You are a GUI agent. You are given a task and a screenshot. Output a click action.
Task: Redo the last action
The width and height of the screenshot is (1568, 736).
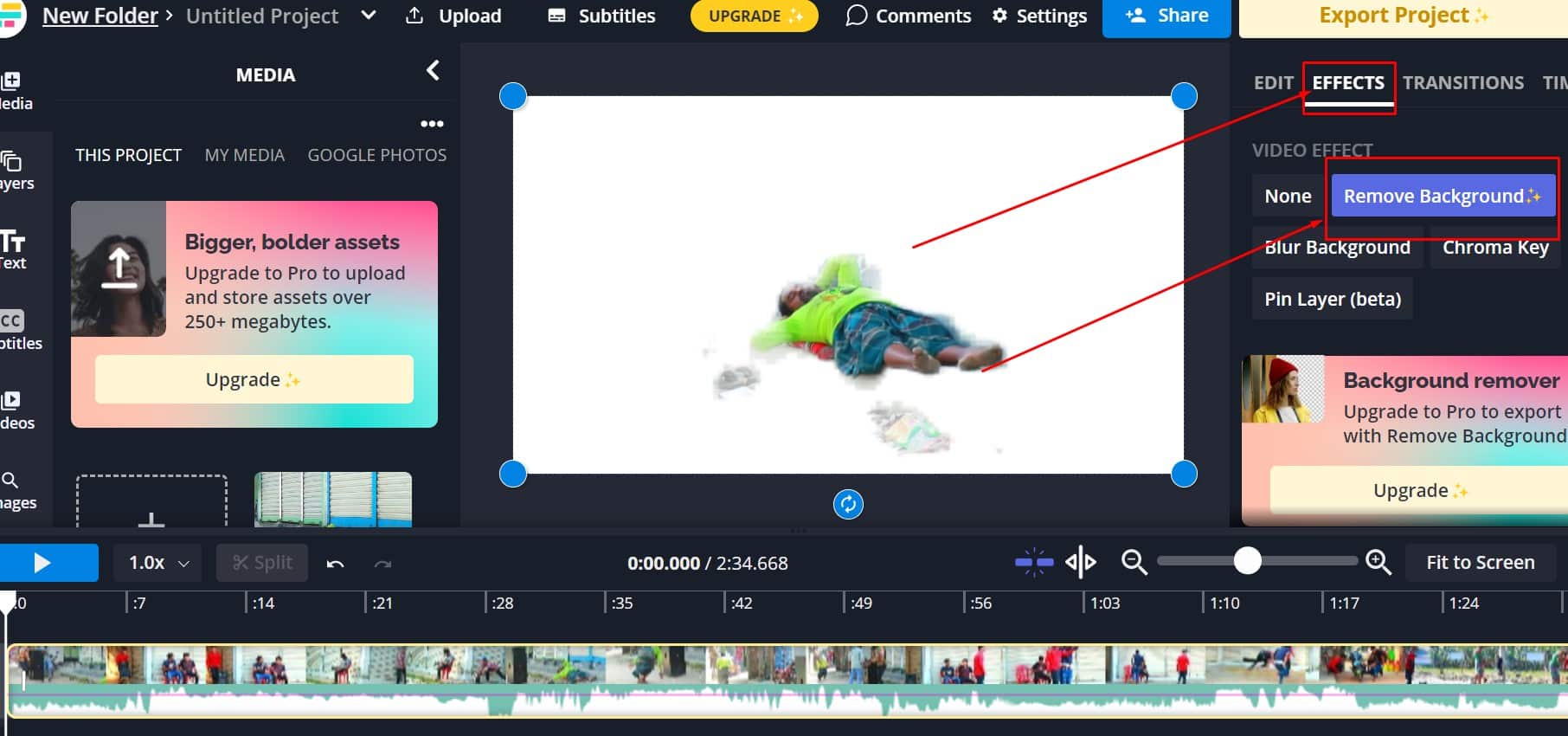(x=382, y=564)
